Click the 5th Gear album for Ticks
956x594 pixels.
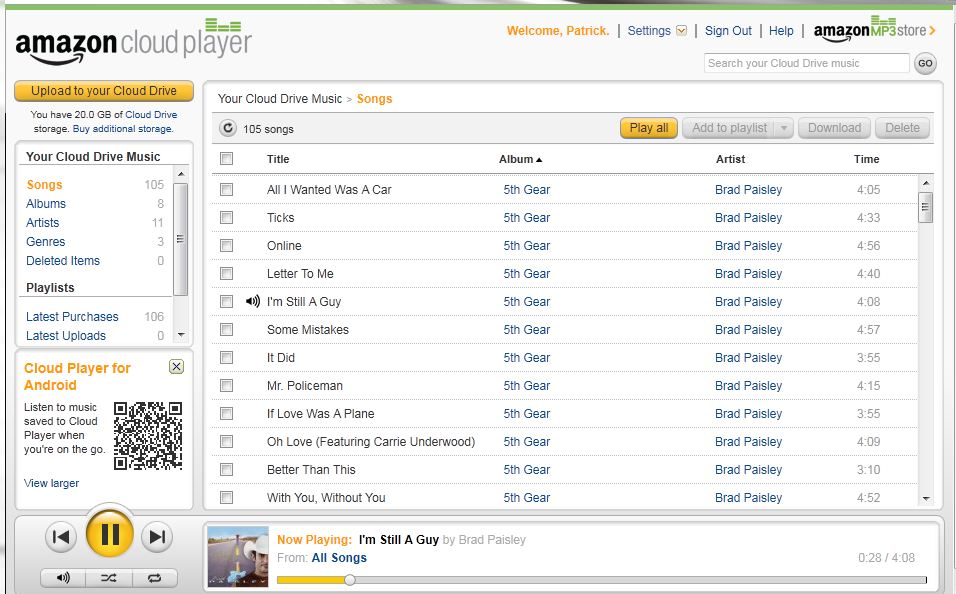pos(527,218)
